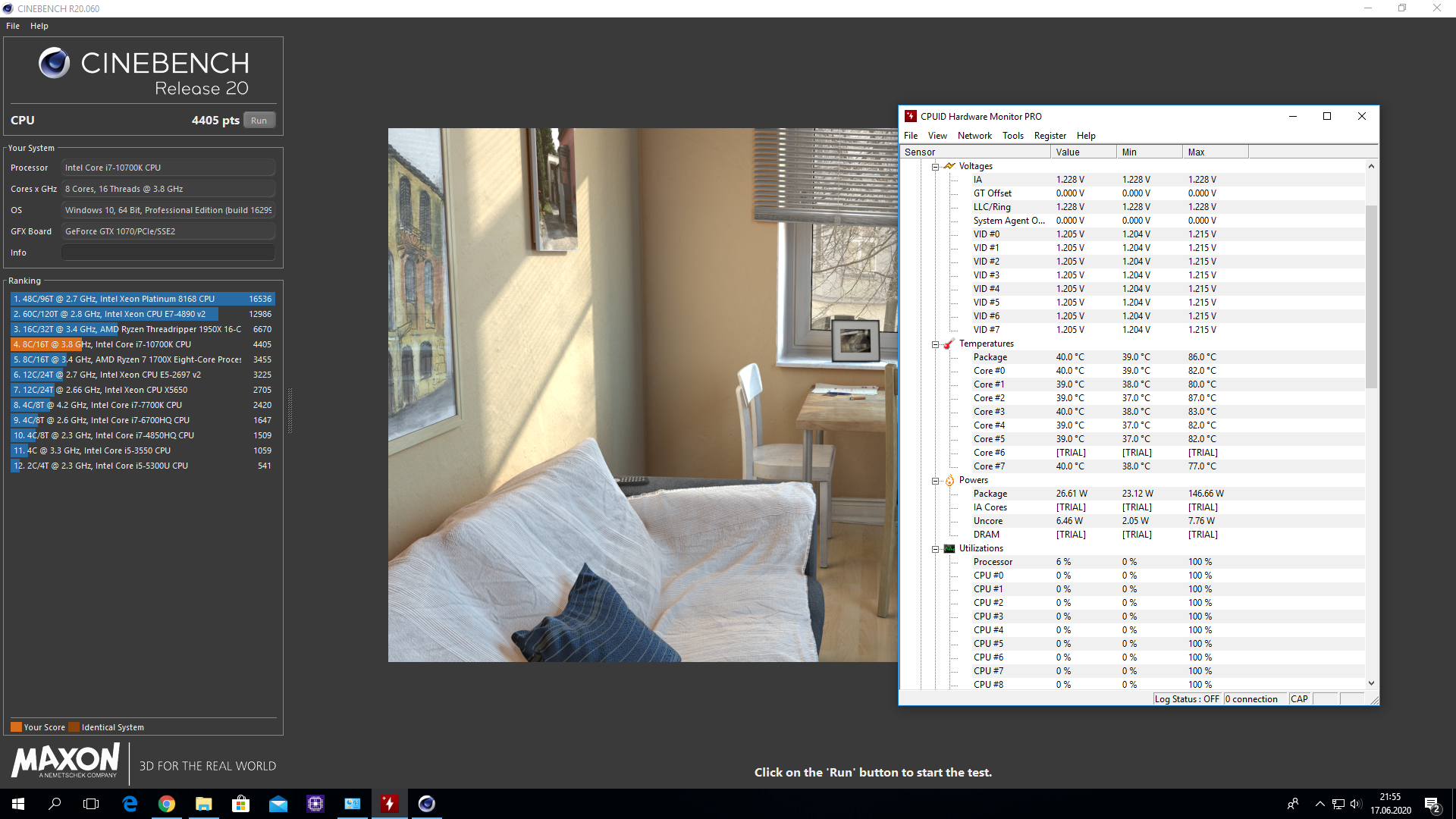This screenshot has width=1456, height=819.
Task: Switch to Cinebench via the taskbar icon
Action: 427,804
